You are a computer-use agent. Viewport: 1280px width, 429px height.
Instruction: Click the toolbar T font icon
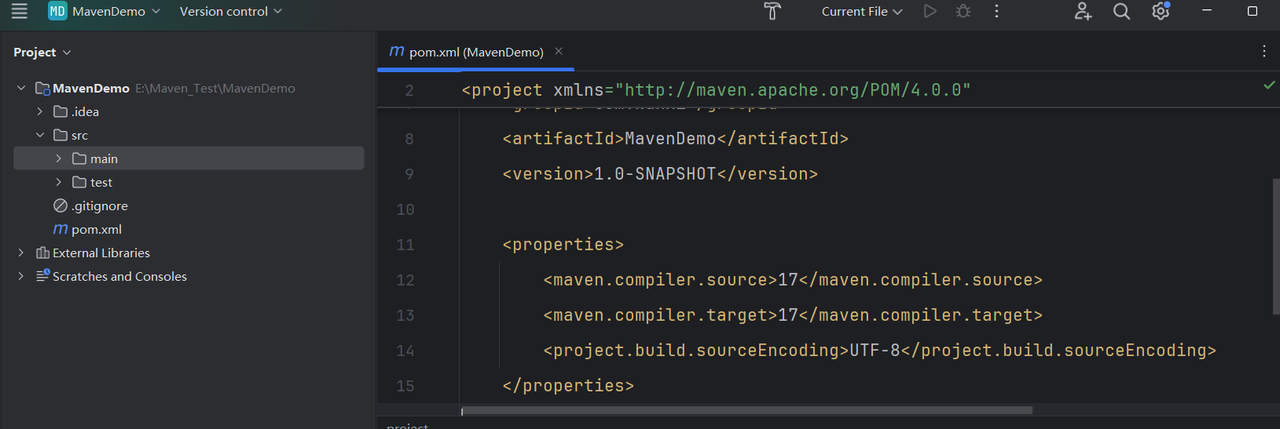click(x=772, y=12)
